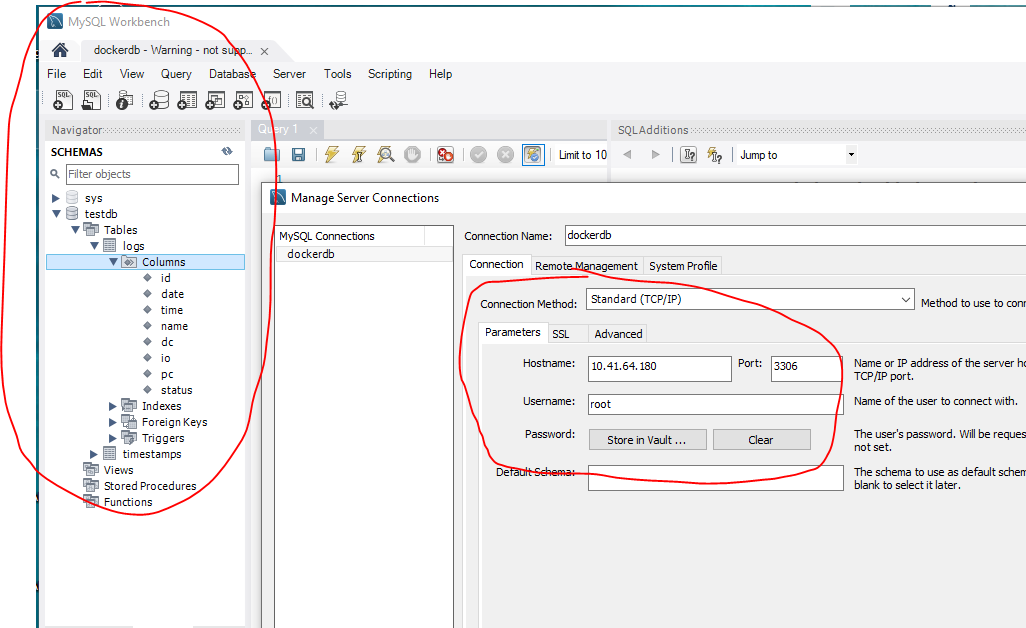Screen dimensions: 1026x628
Task: Open the Limit to rows dropdown
Action: pos(582,155)
